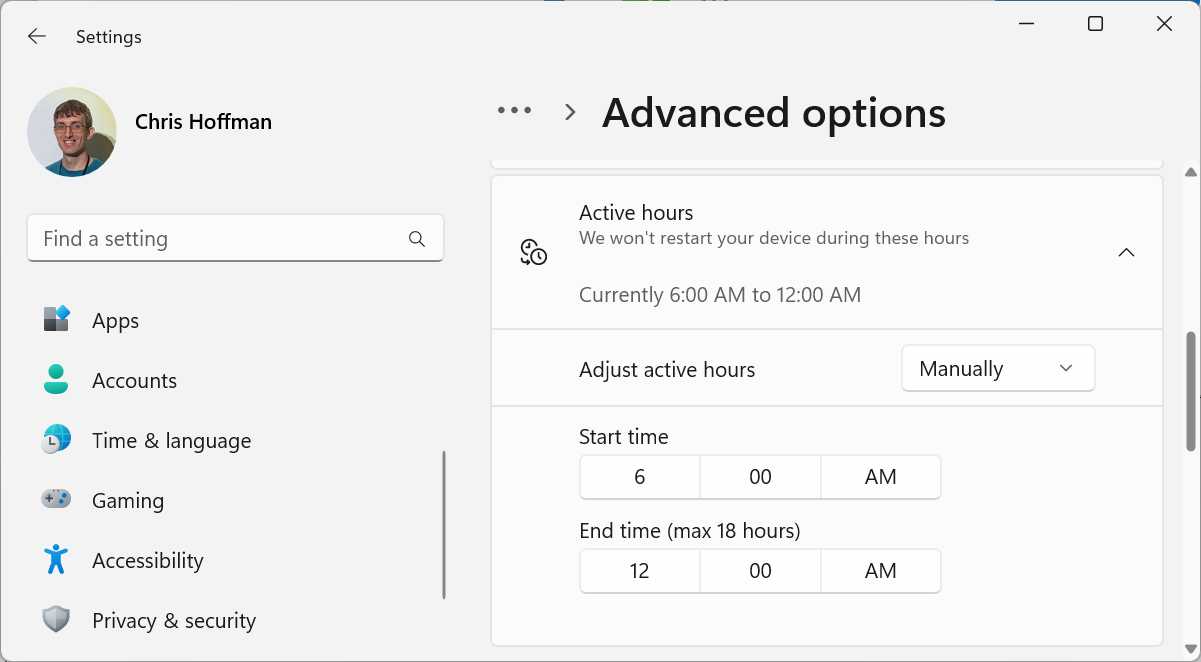Click the Find a setting search box
The height and width of the screenshot is (662, 1201).
click(220, 239)
